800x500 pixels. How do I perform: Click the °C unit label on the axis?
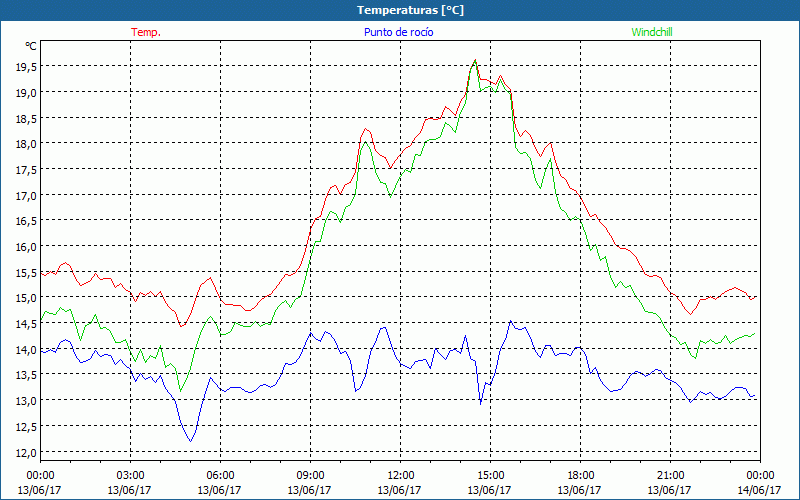(x=31, y=46)
